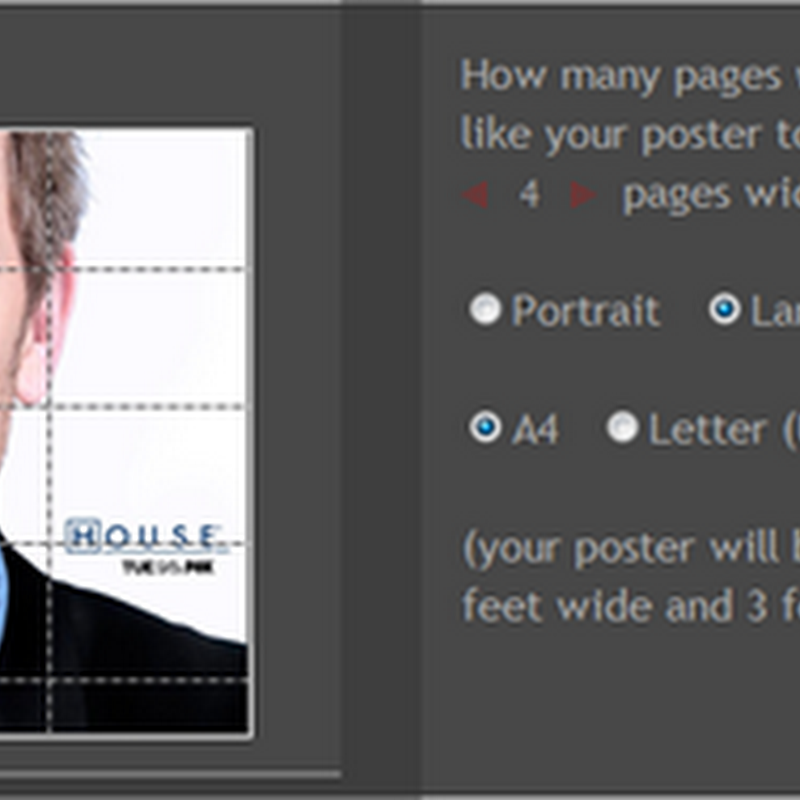Click the divider between preview and options

tap(381, 400)
